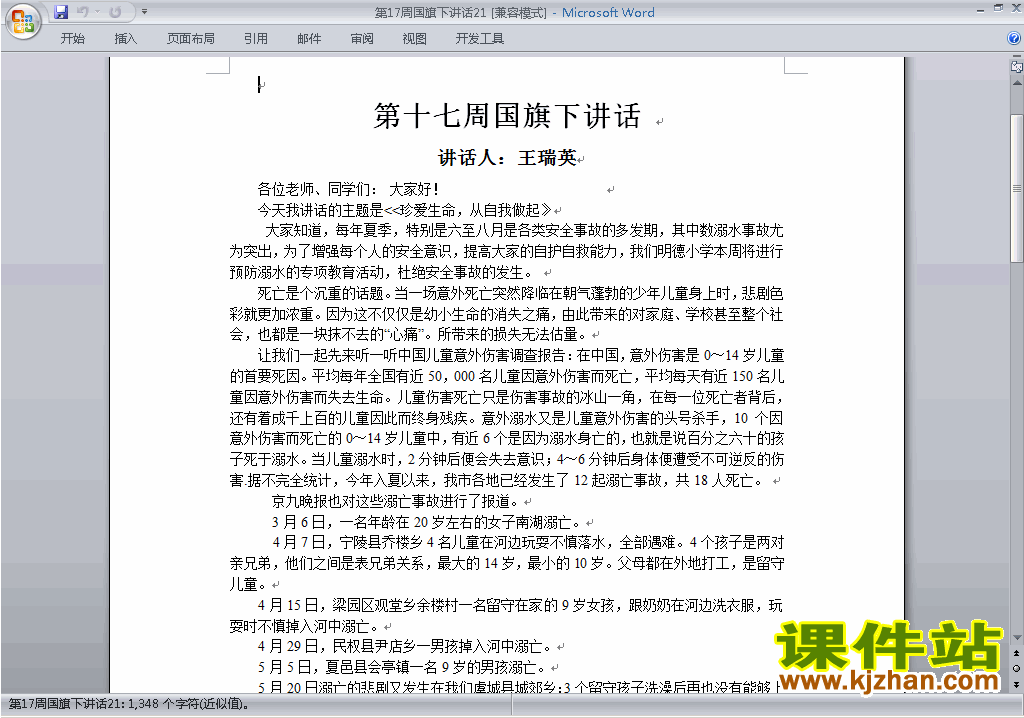The image size is (1024, 718).
Task: Click the greeting 各位老师、同学们： 大家好！
Action: tap(348, 189)
